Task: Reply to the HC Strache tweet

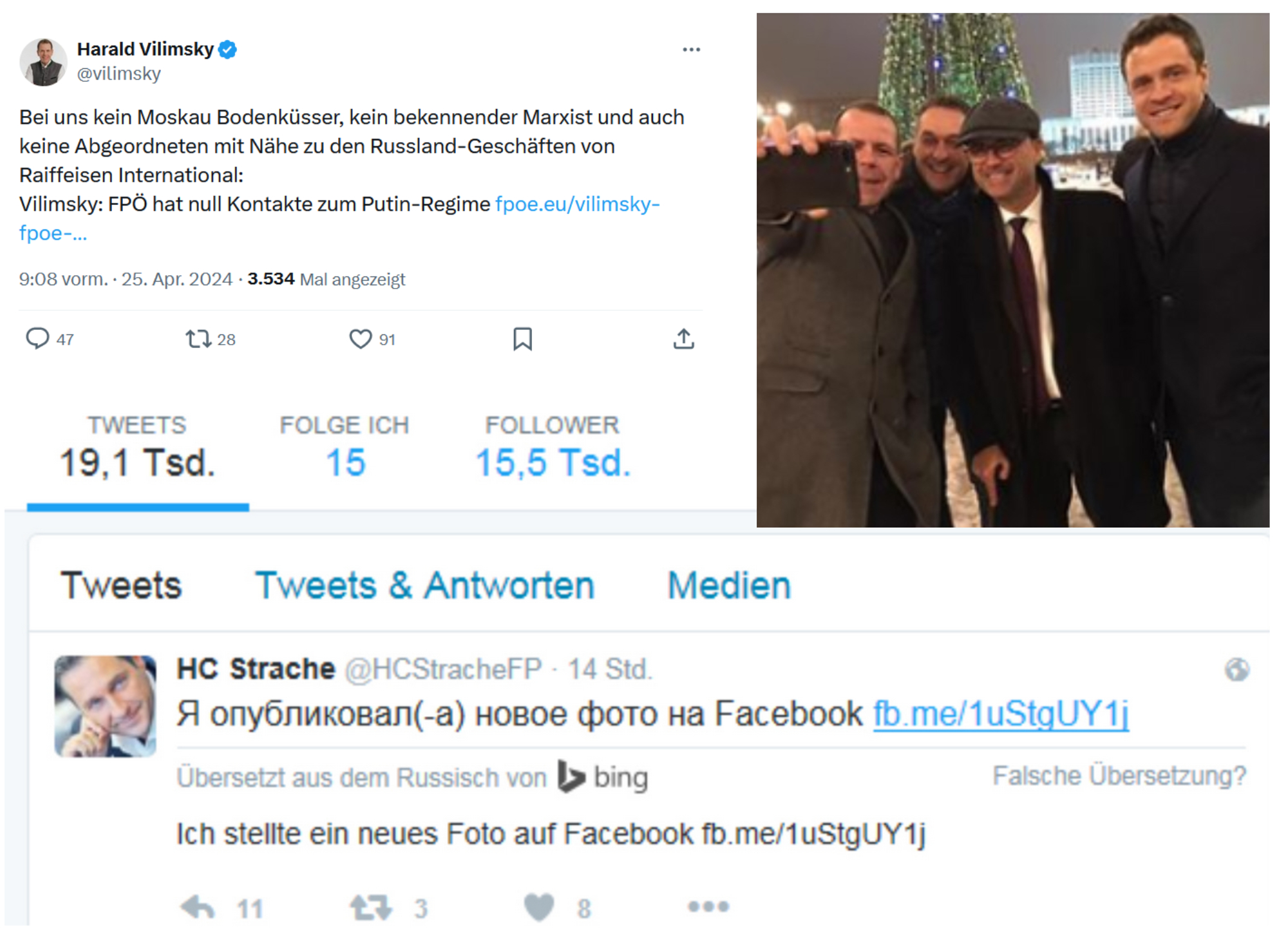Action: [x=198, y=908]
